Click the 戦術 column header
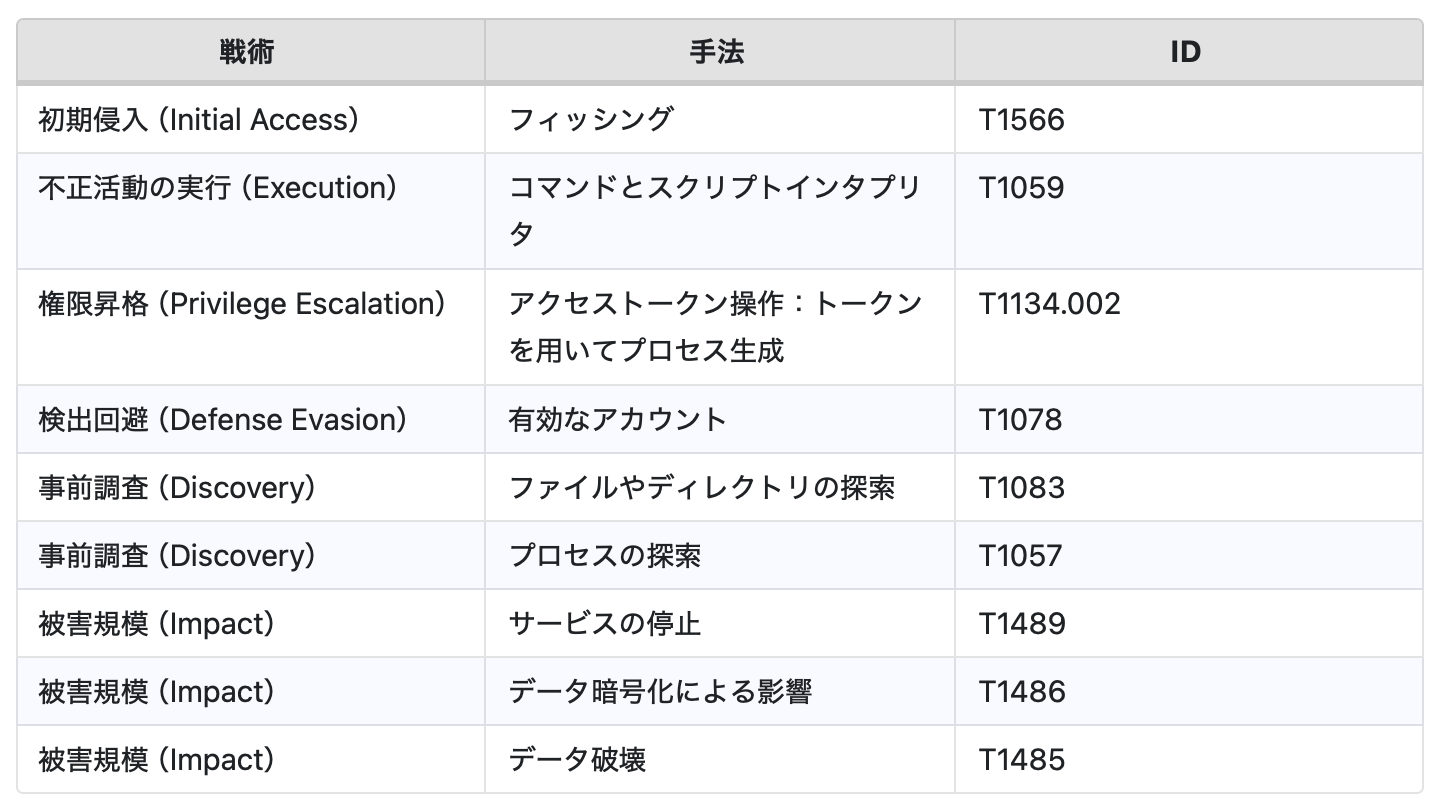The height and width of the screenshot is (810, 1438). point(247,51)
